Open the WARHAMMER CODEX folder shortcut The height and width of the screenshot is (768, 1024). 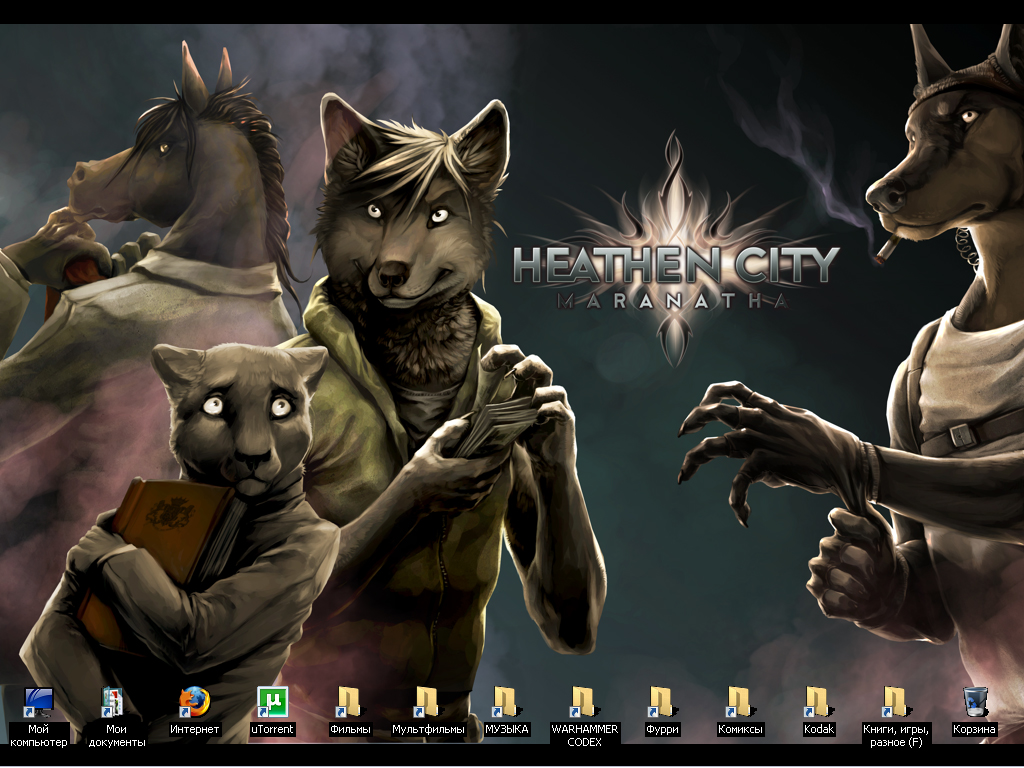[x=584, y=703]
